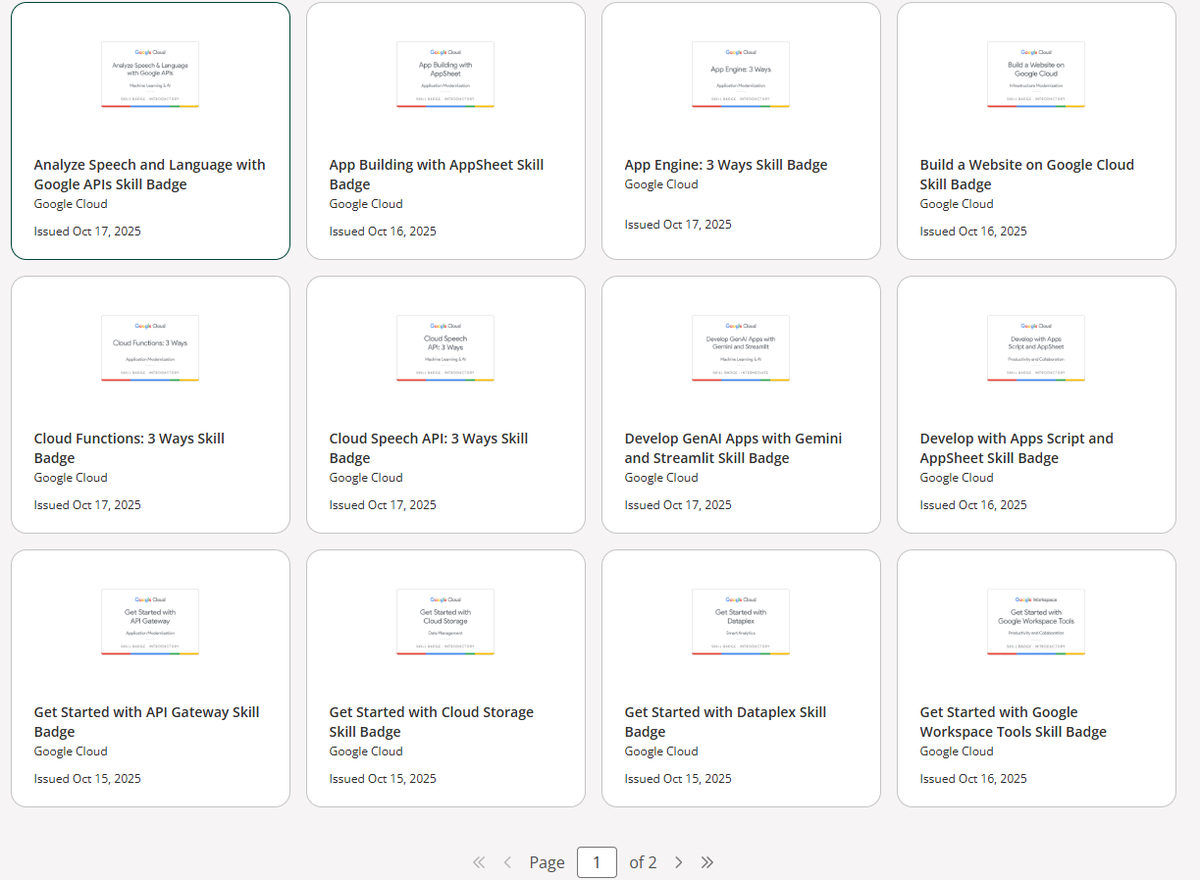This screenshot has width=1200, height=880.
Task: Select App Building with AppSheet Skill Badge title
Action: tap(436, 174)
